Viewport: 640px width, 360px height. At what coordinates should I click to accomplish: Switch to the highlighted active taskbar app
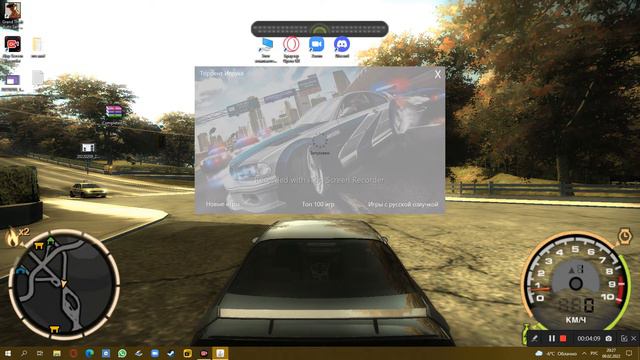(220, 353)
